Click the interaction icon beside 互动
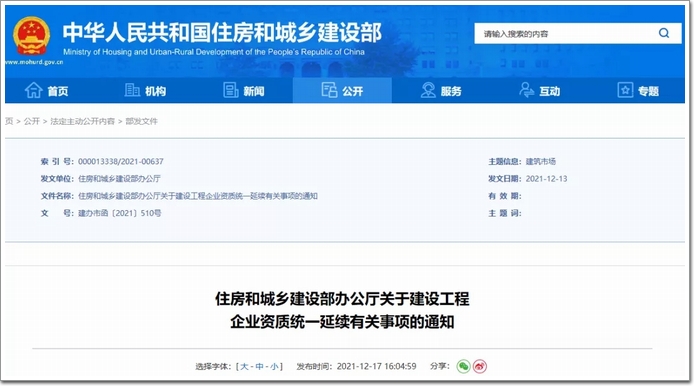Screen dimensions: 694x386 (x=526, y=90)
